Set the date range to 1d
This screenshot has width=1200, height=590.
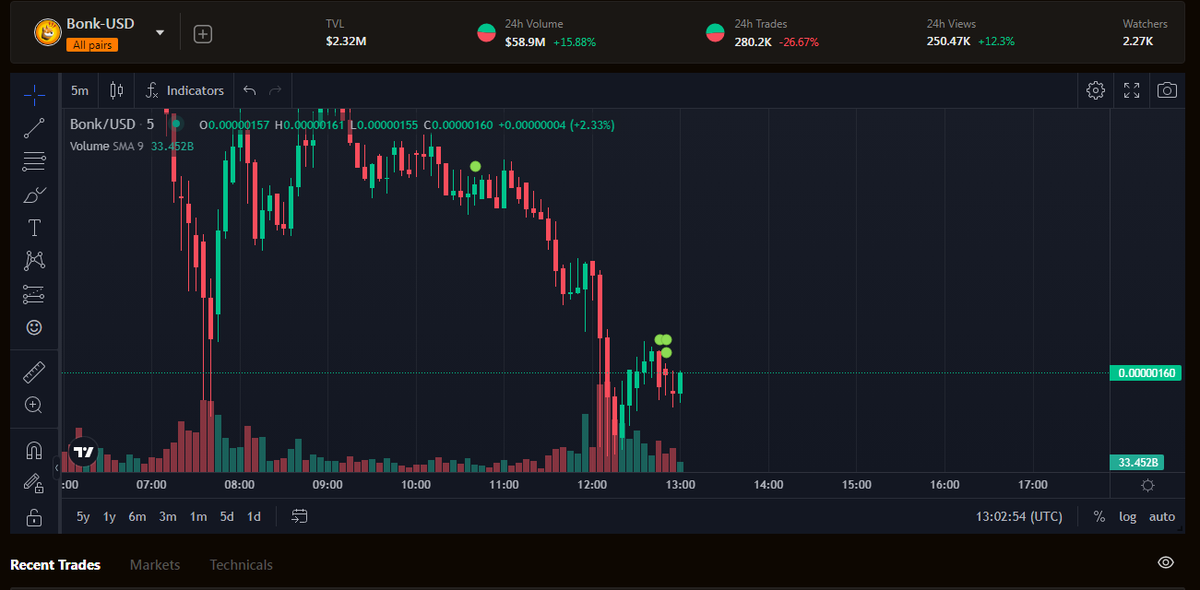point(254,517)
